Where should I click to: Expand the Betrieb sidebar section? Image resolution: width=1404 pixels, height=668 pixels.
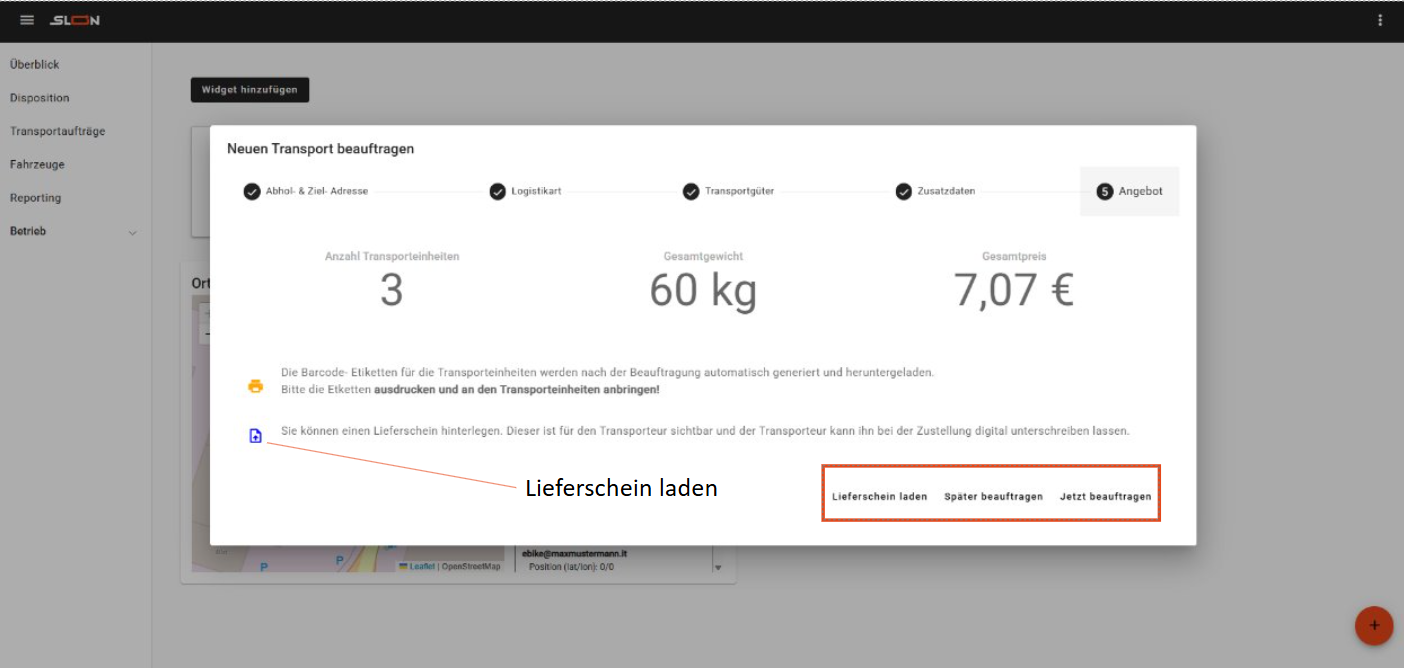132,232
